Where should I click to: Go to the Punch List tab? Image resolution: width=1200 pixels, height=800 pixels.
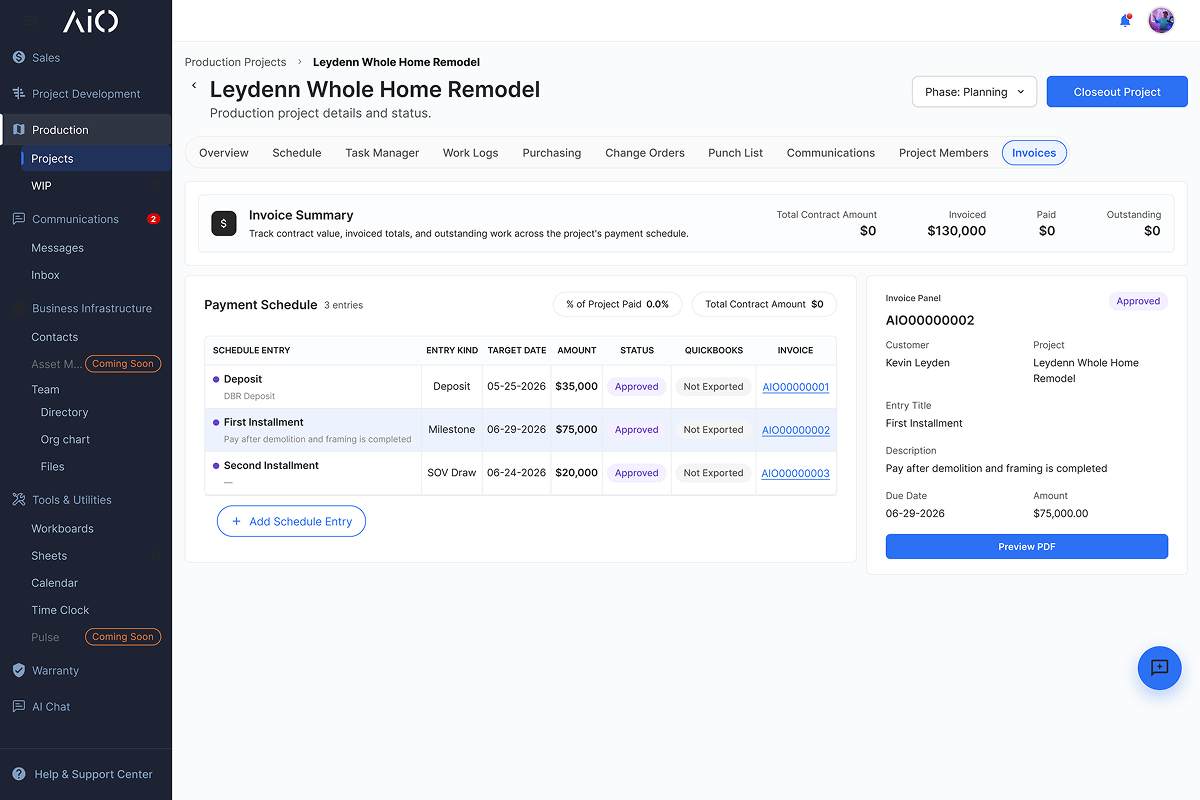(x=735, y=153)
